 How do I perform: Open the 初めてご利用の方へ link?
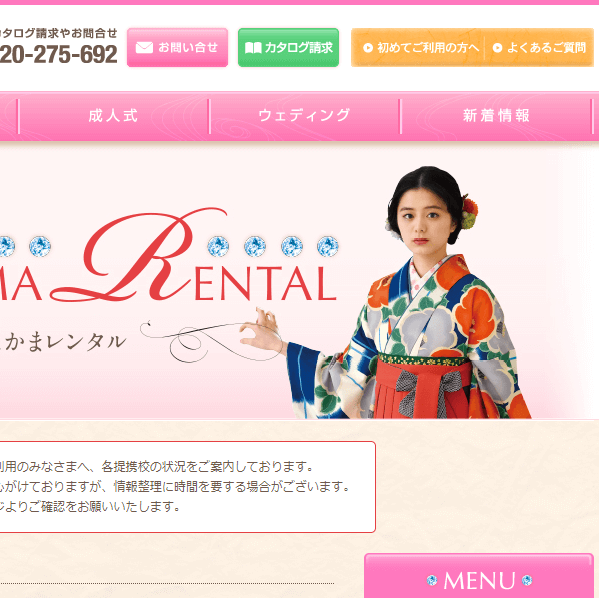coord(421,48)
